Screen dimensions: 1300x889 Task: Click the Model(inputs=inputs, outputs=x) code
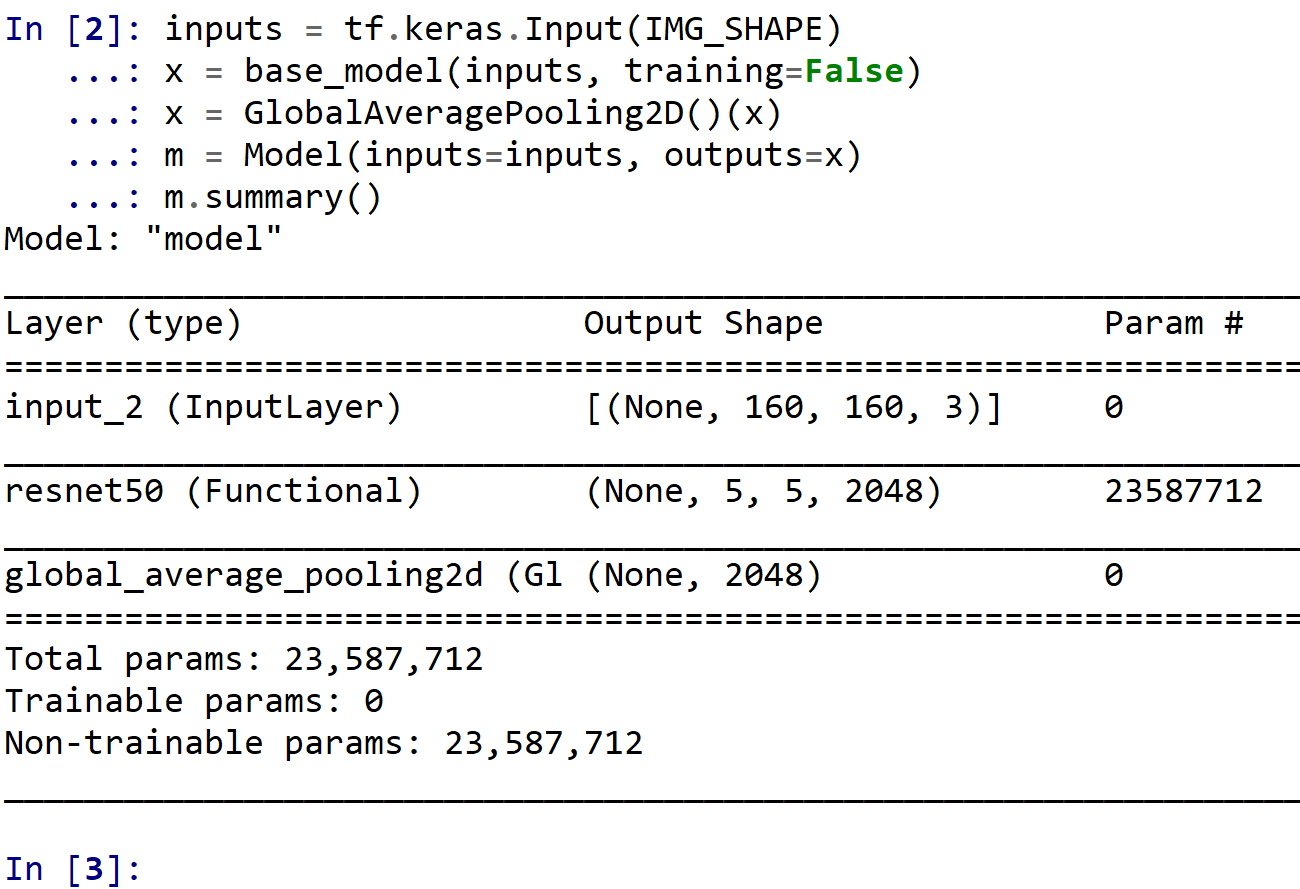[x=553, y=155]
